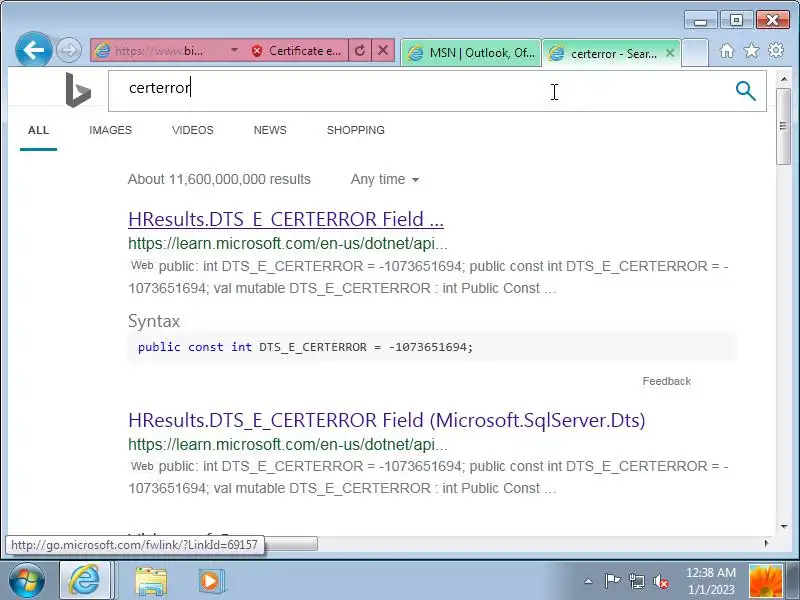The width and height of the screenshot is (800, 600).
Task: Expand the Any time filter dropdown
Action: tap(385, 180)
